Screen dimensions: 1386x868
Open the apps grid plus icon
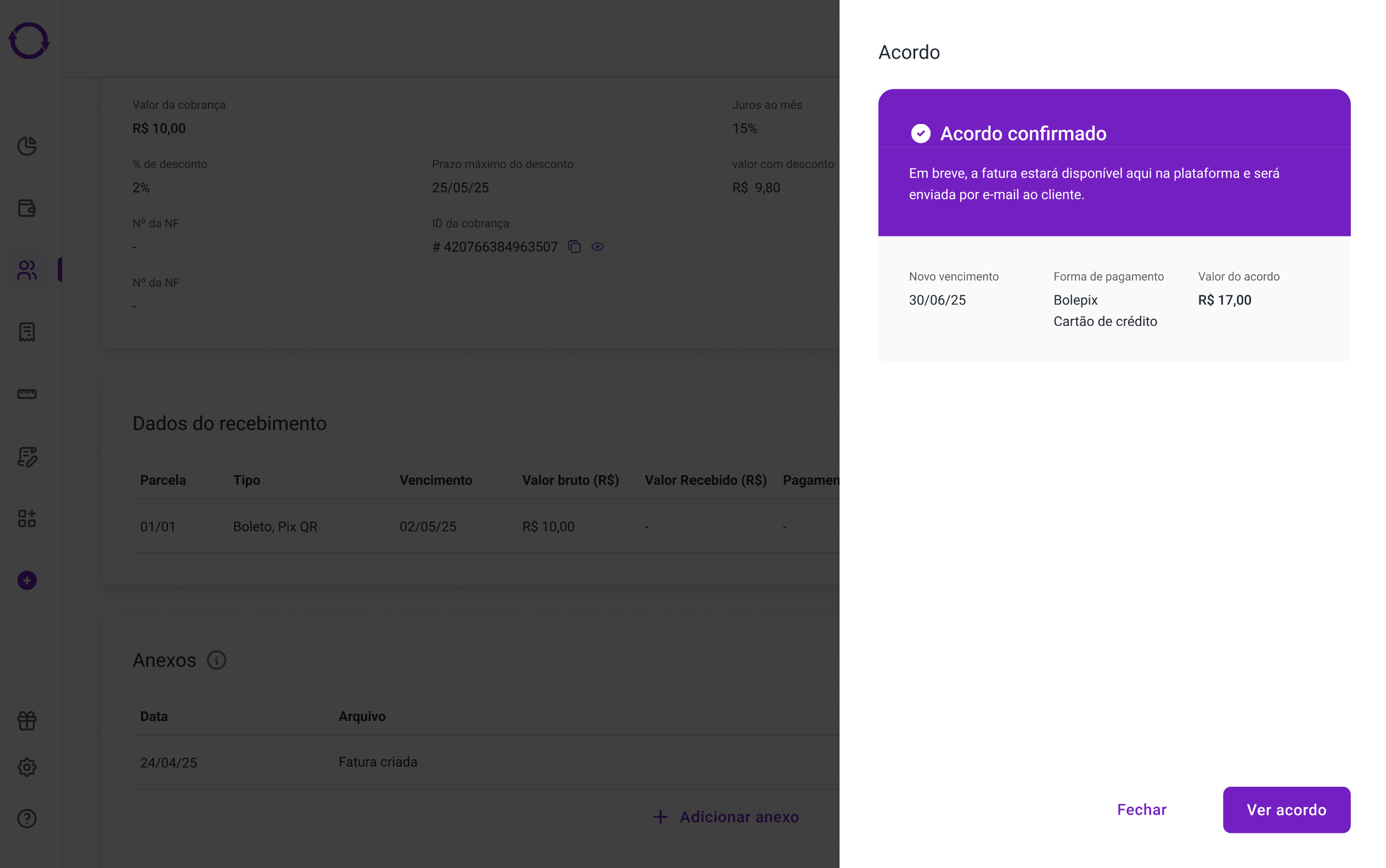coord(27,518)
